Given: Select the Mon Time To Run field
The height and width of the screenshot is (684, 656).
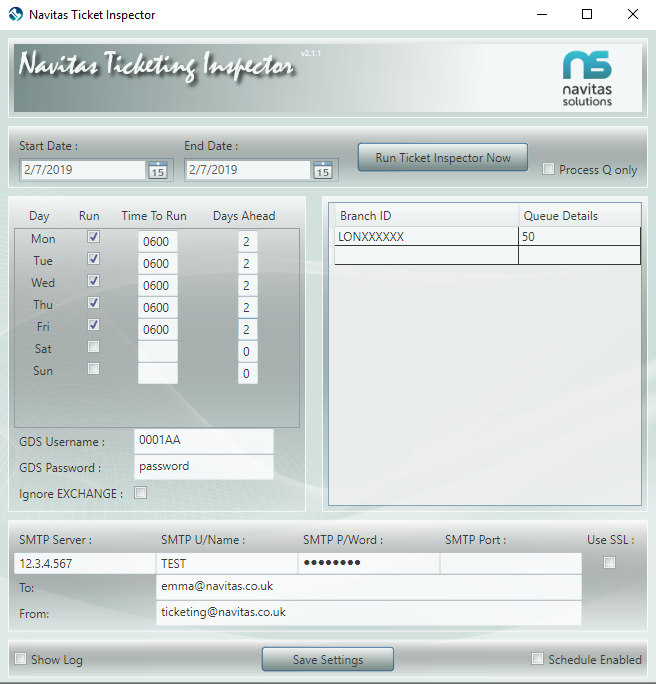Looking at the screenshot, I should point(158,242).
